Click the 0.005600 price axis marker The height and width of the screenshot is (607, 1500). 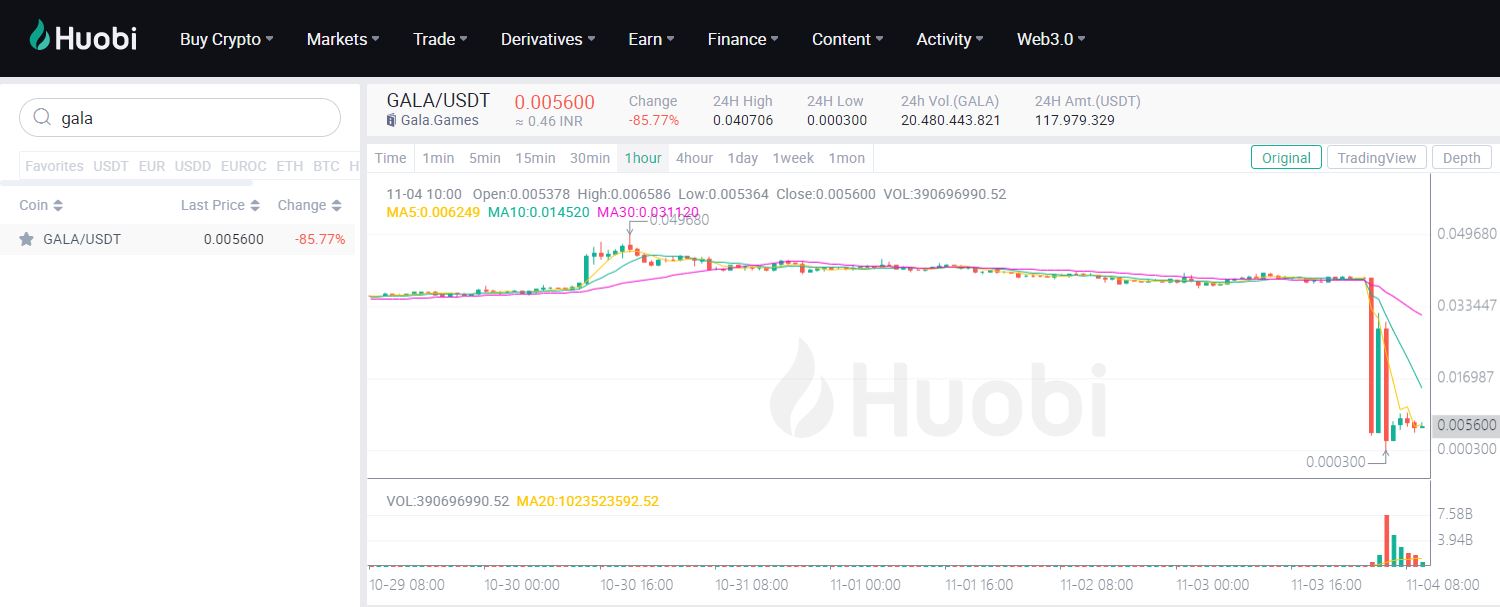[x=1466, y=425]
